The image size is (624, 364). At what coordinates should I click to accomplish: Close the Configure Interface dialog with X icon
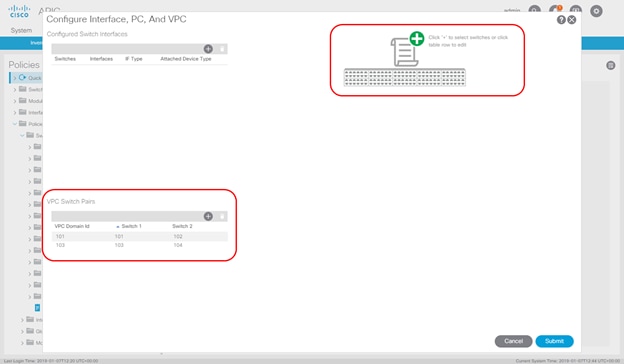[572, 20]
